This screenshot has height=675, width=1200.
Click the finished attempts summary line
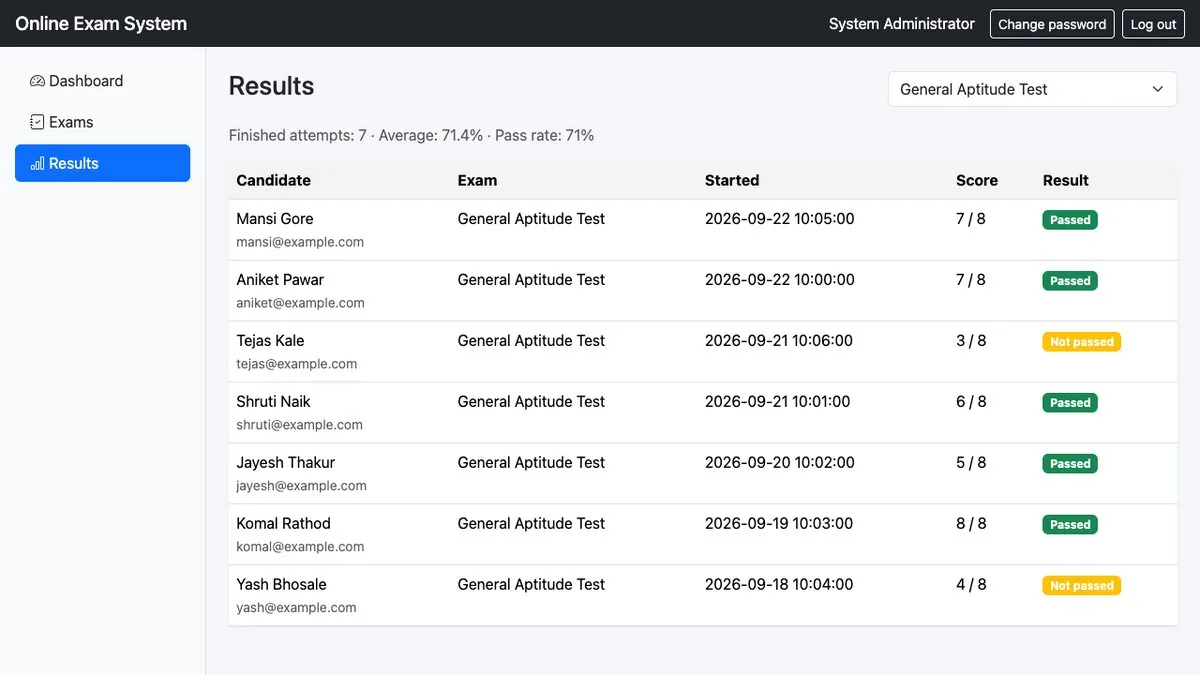coord(411,135)
